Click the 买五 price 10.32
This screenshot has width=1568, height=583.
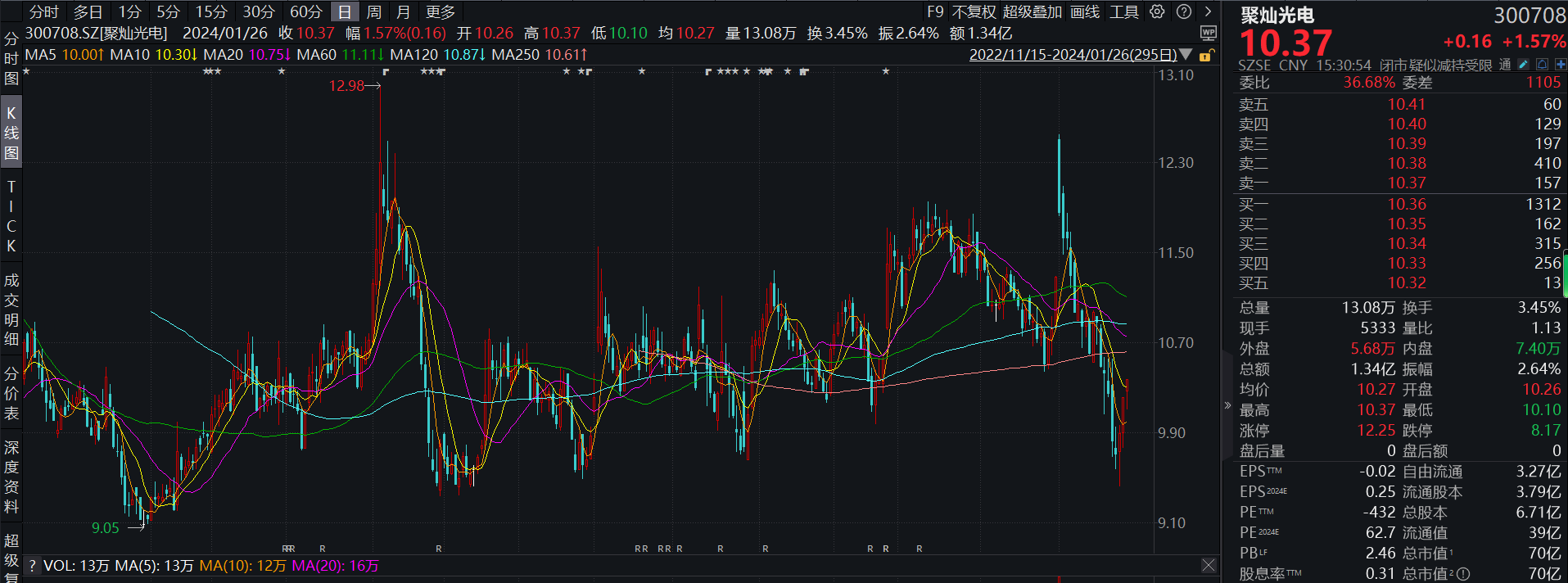(x=1407, y=282)
